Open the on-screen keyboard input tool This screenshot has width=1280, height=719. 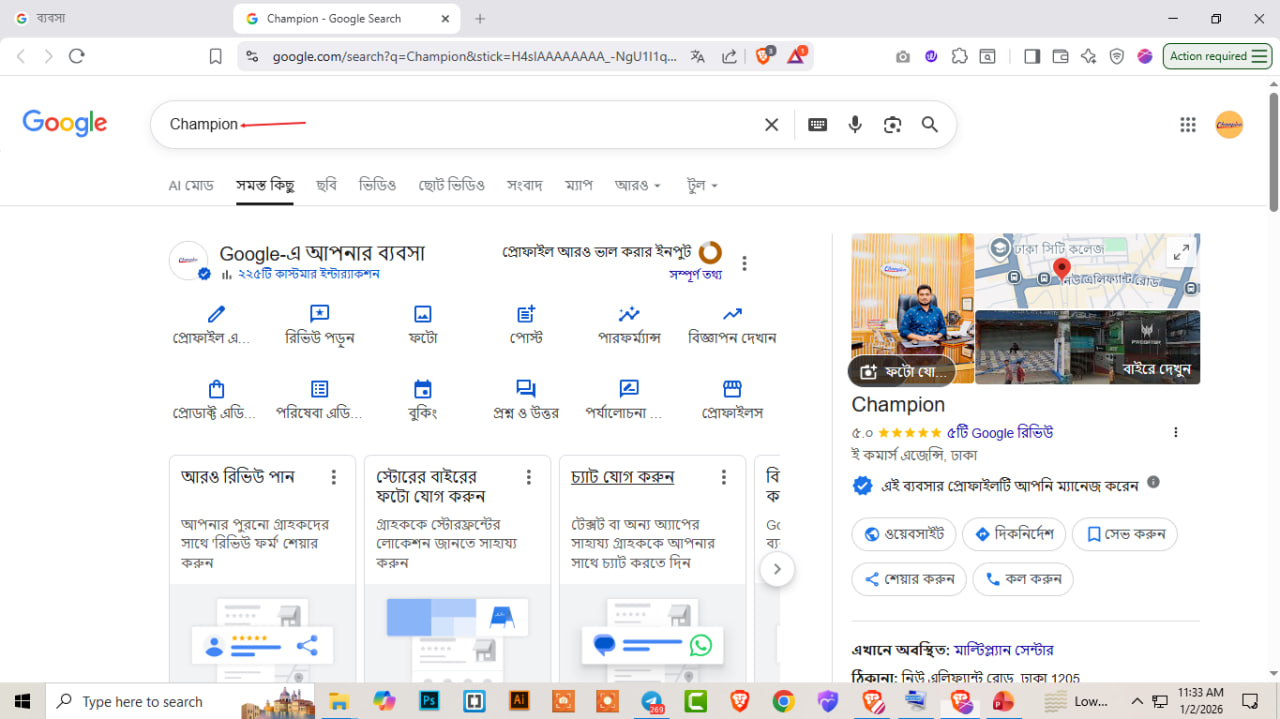coord(818,125)
